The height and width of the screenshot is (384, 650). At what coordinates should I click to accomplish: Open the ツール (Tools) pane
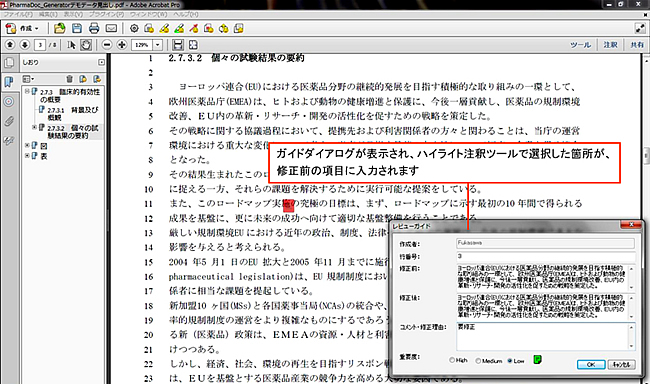pos(580,45)
